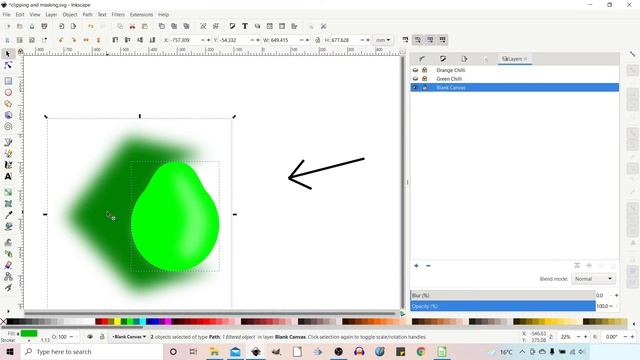640x360 pixels.
Task: Increase the X position value
Action: pos(209,40)
